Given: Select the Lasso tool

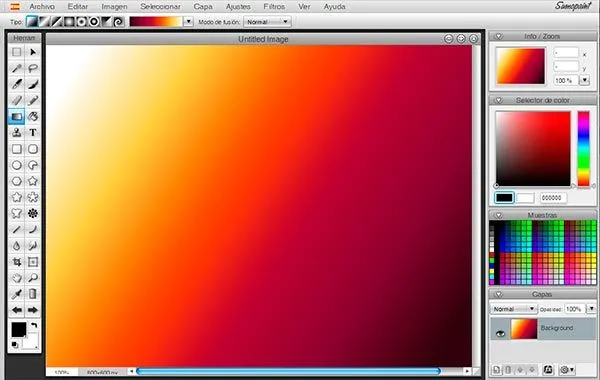Looking at the screenshot, I should (x=33, y=68).
